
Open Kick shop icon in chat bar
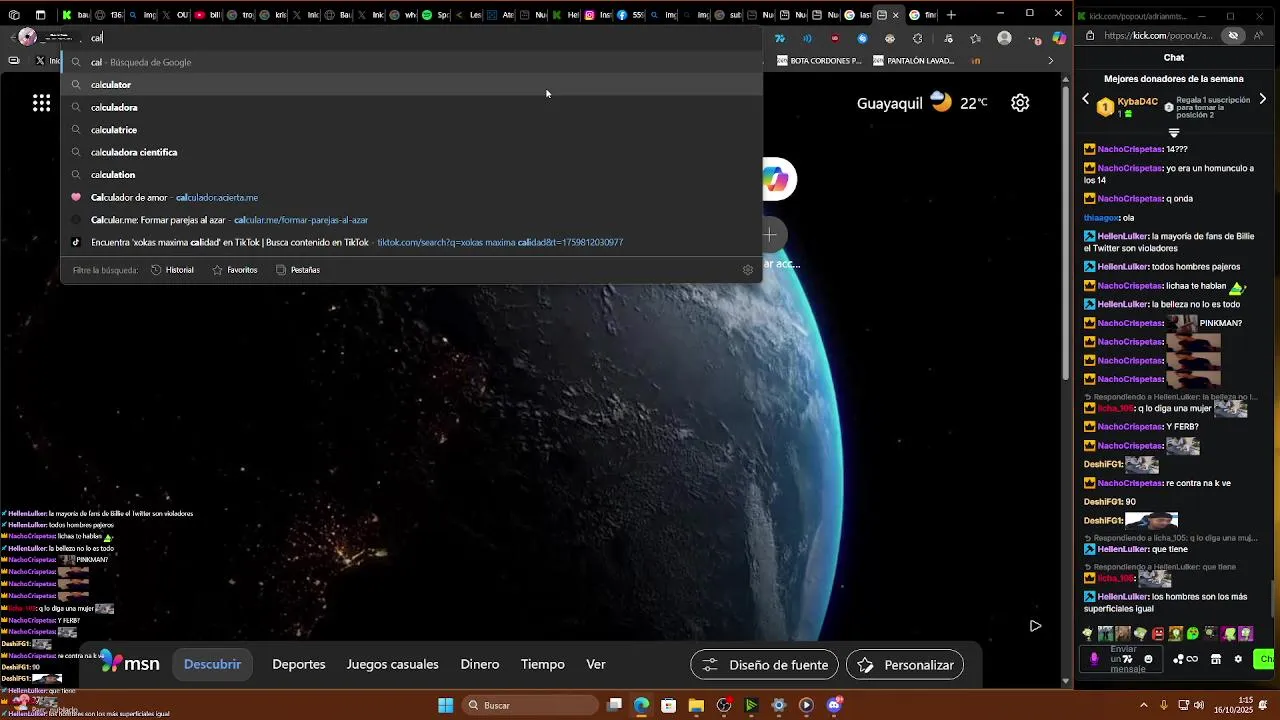click(x=1216, y=659)
